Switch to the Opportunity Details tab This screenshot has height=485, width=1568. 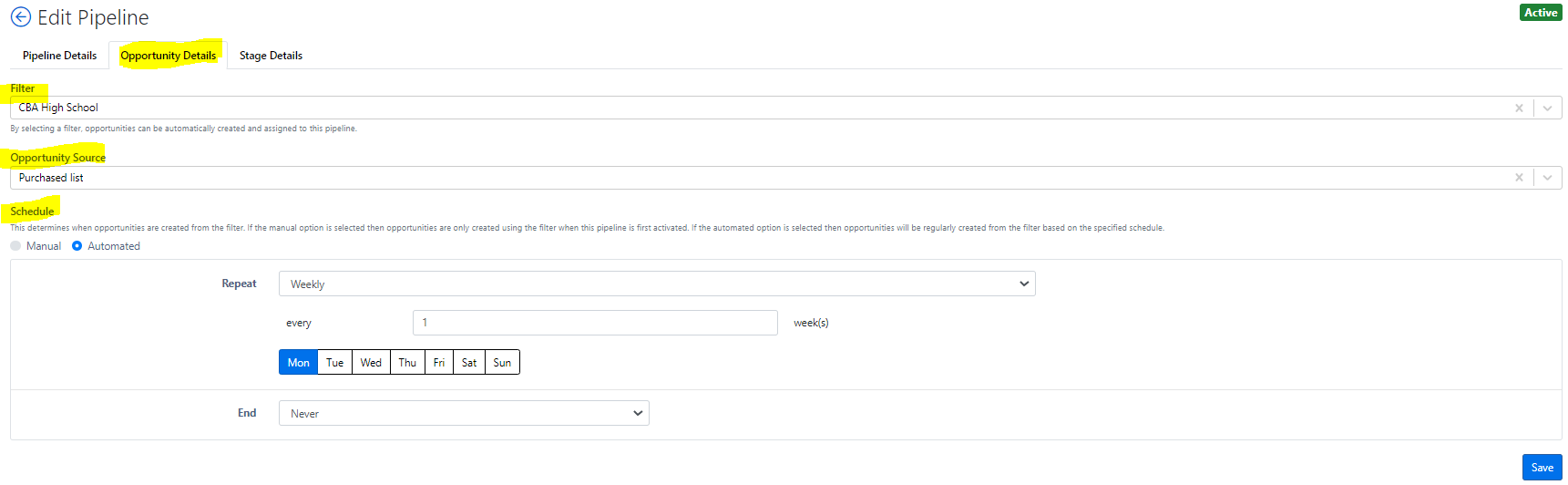coord(169,56)
